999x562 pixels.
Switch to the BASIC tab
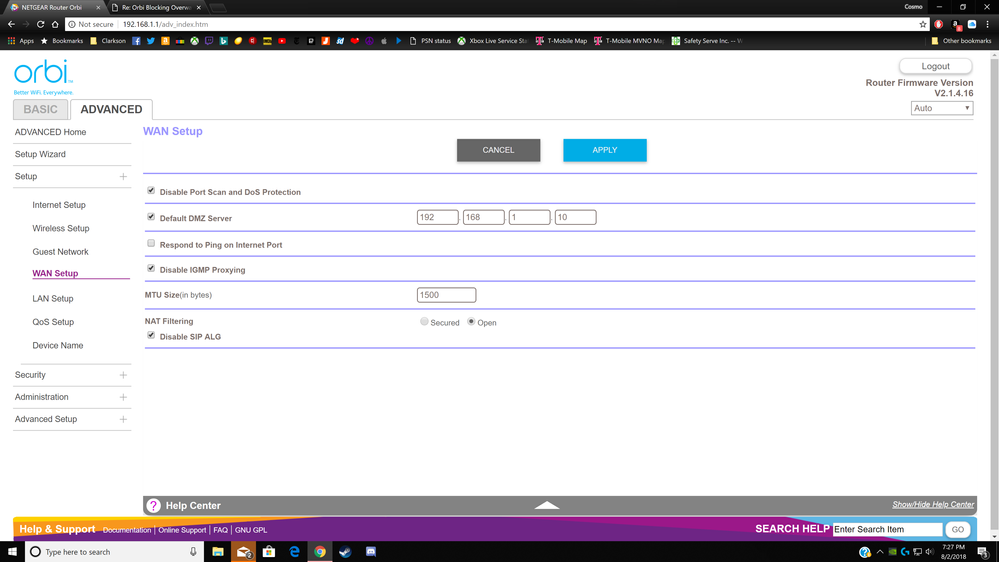click(x=41, y=109)
